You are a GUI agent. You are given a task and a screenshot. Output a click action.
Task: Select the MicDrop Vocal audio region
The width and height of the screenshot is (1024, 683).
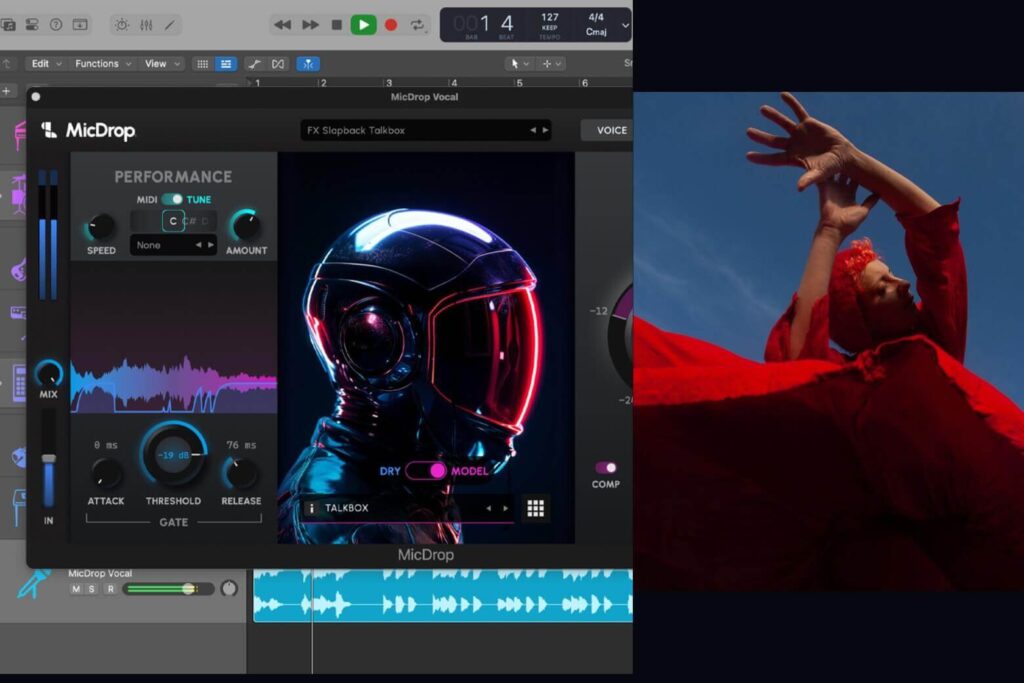pyautogui.click(x=443, y=596)
